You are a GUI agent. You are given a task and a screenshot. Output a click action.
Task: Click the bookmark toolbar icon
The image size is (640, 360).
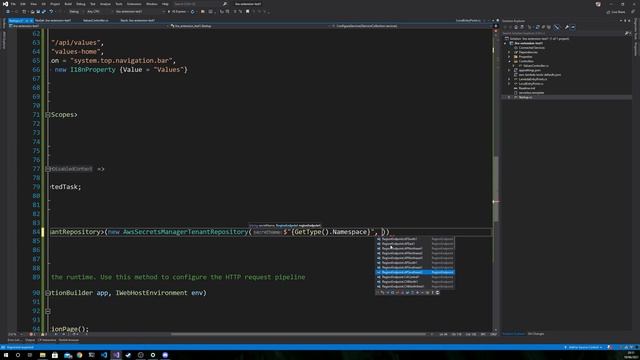(x=247, y=12)
